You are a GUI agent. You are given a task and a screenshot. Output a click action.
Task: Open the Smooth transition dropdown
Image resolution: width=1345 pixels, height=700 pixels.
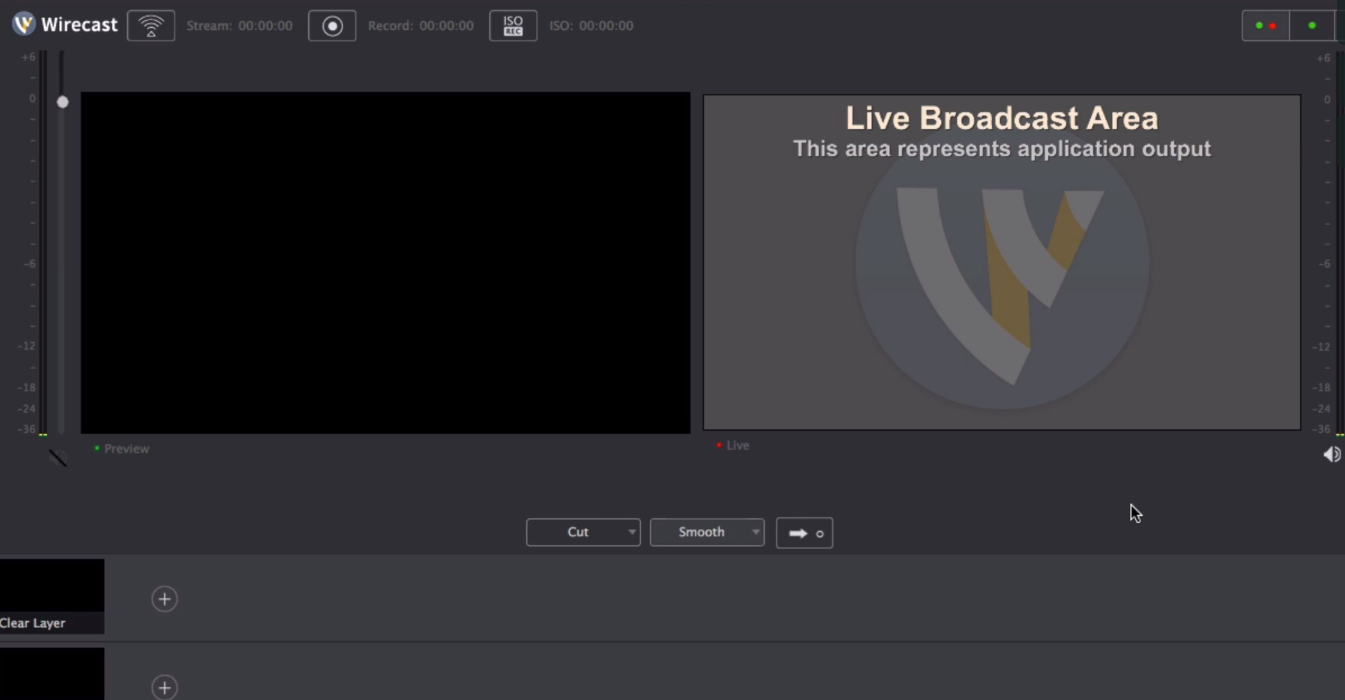[753, 531]
